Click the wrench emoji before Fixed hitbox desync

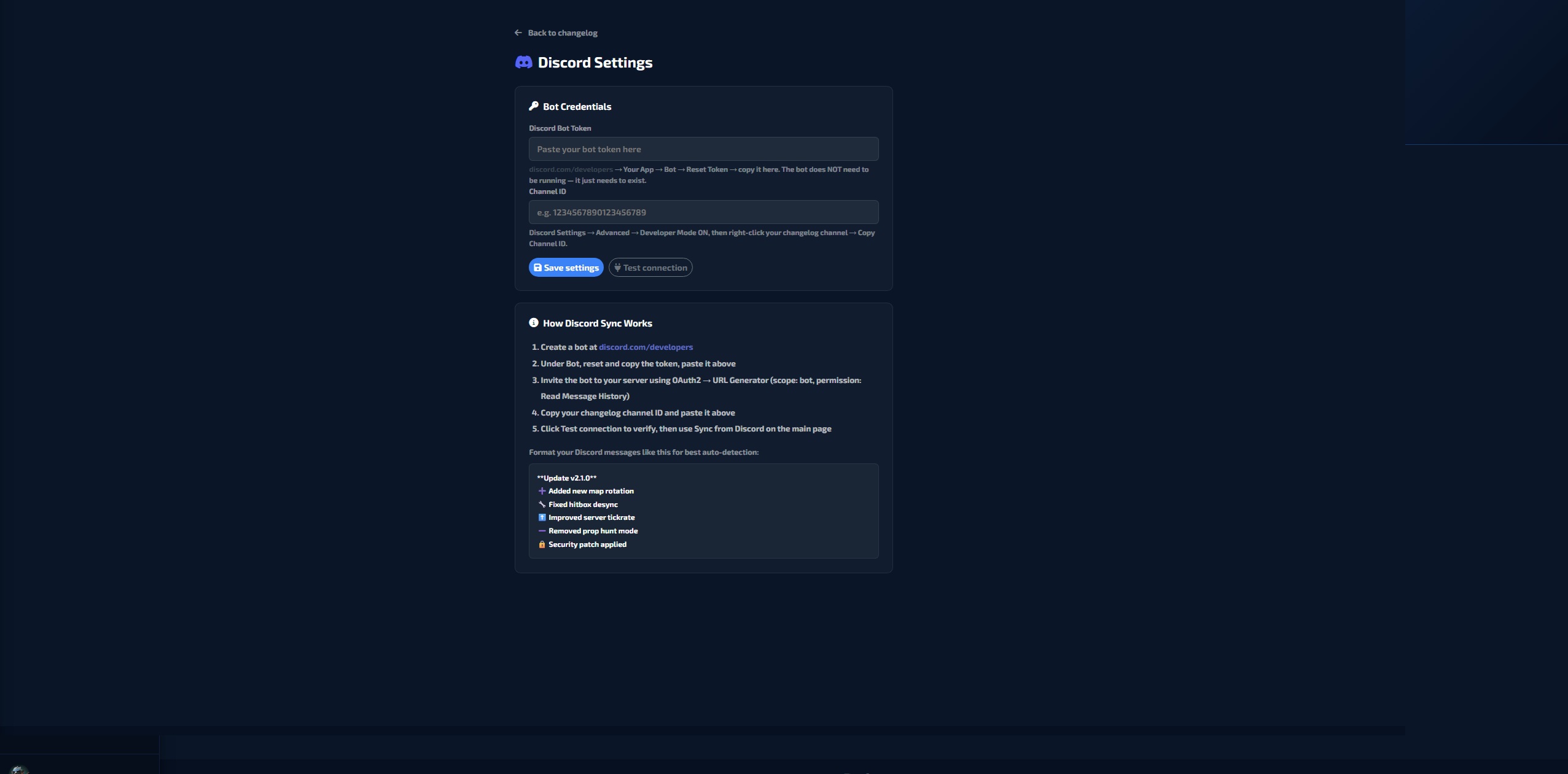pyautogui.click(x=542, y=505)
